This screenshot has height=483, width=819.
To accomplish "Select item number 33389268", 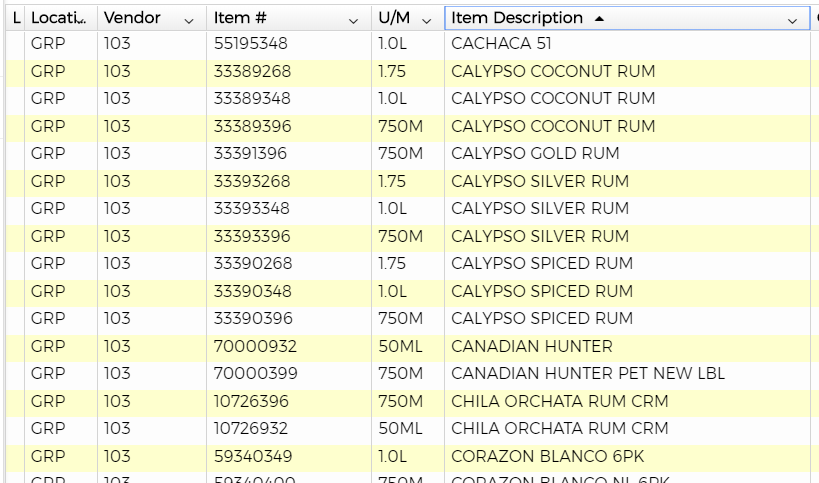I will [x=252, y=71].
